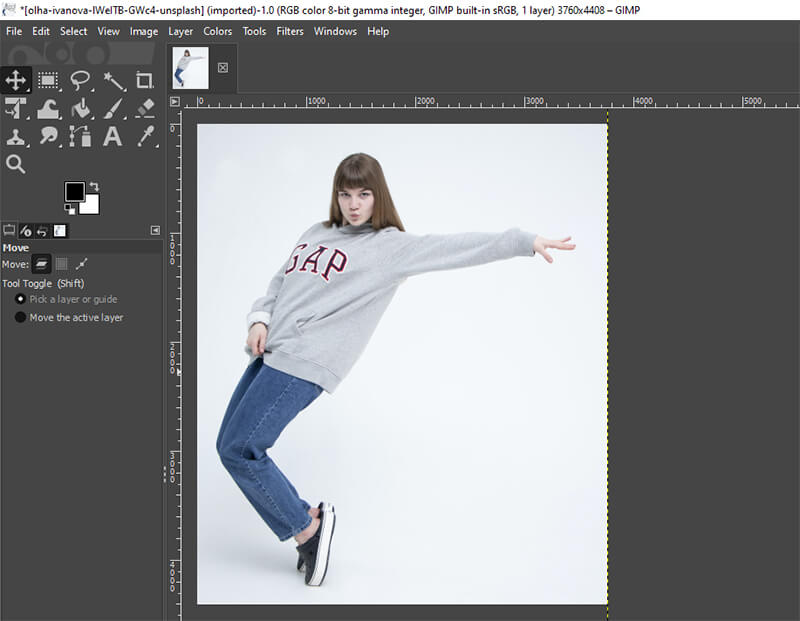The height and width of the screenshot is (621, 800).
Task: Open the dock tab configuration menu
Action: click(x=156, y=231)
